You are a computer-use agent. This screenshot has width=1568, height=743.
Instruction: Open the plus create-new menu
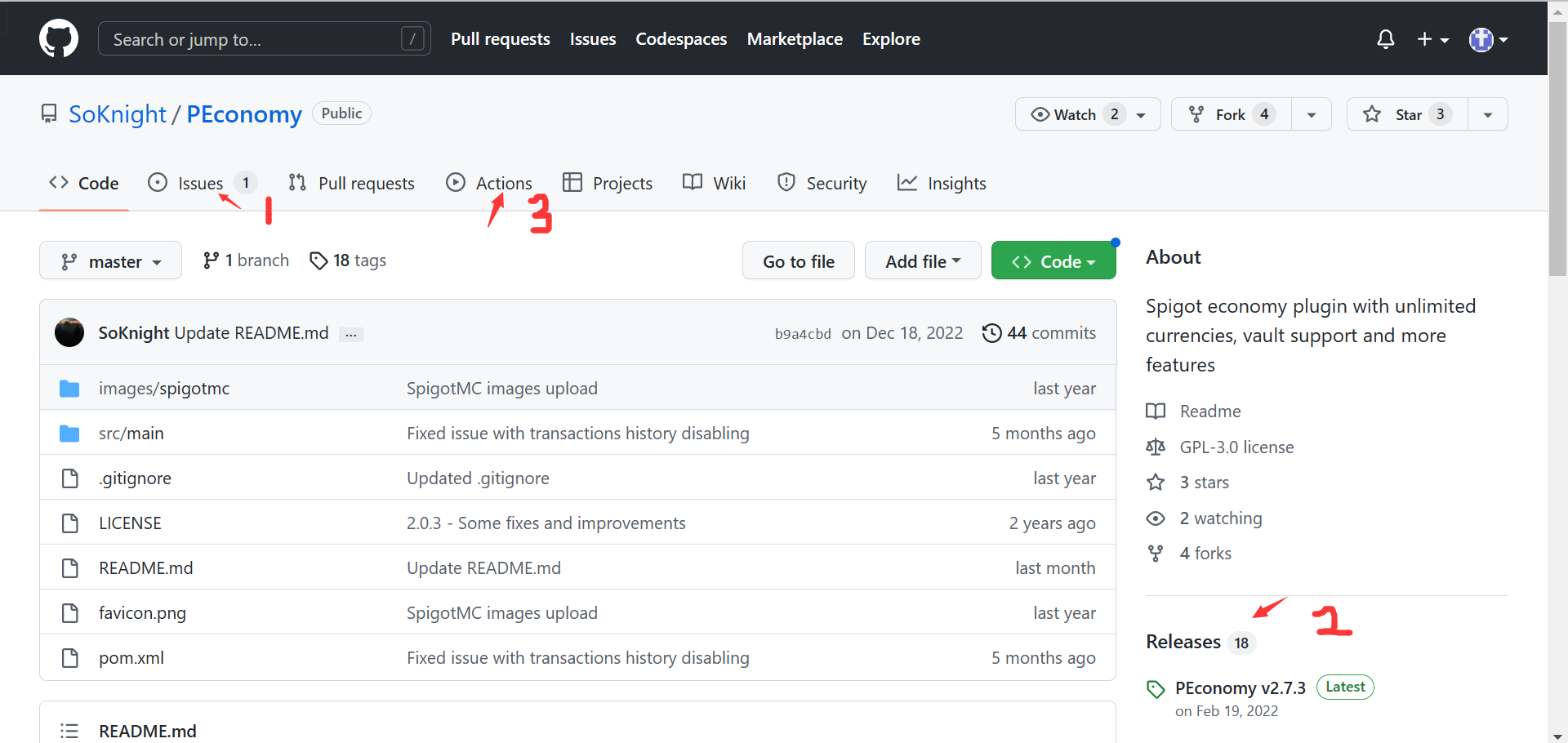(1432, 39)
